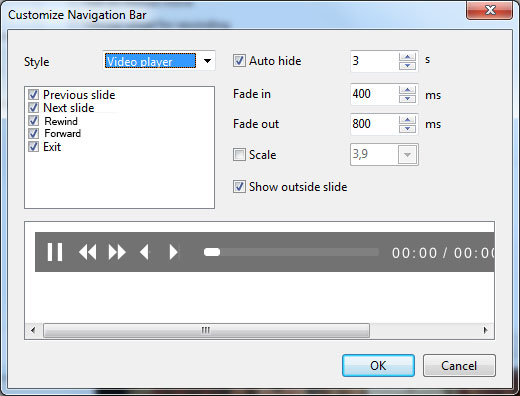Image resolution: width=520 pixels, height=396 pixels.
Task: Click the 00:00 / 00:00 time display
Action: pyautogui.click(x=443, y=253)
